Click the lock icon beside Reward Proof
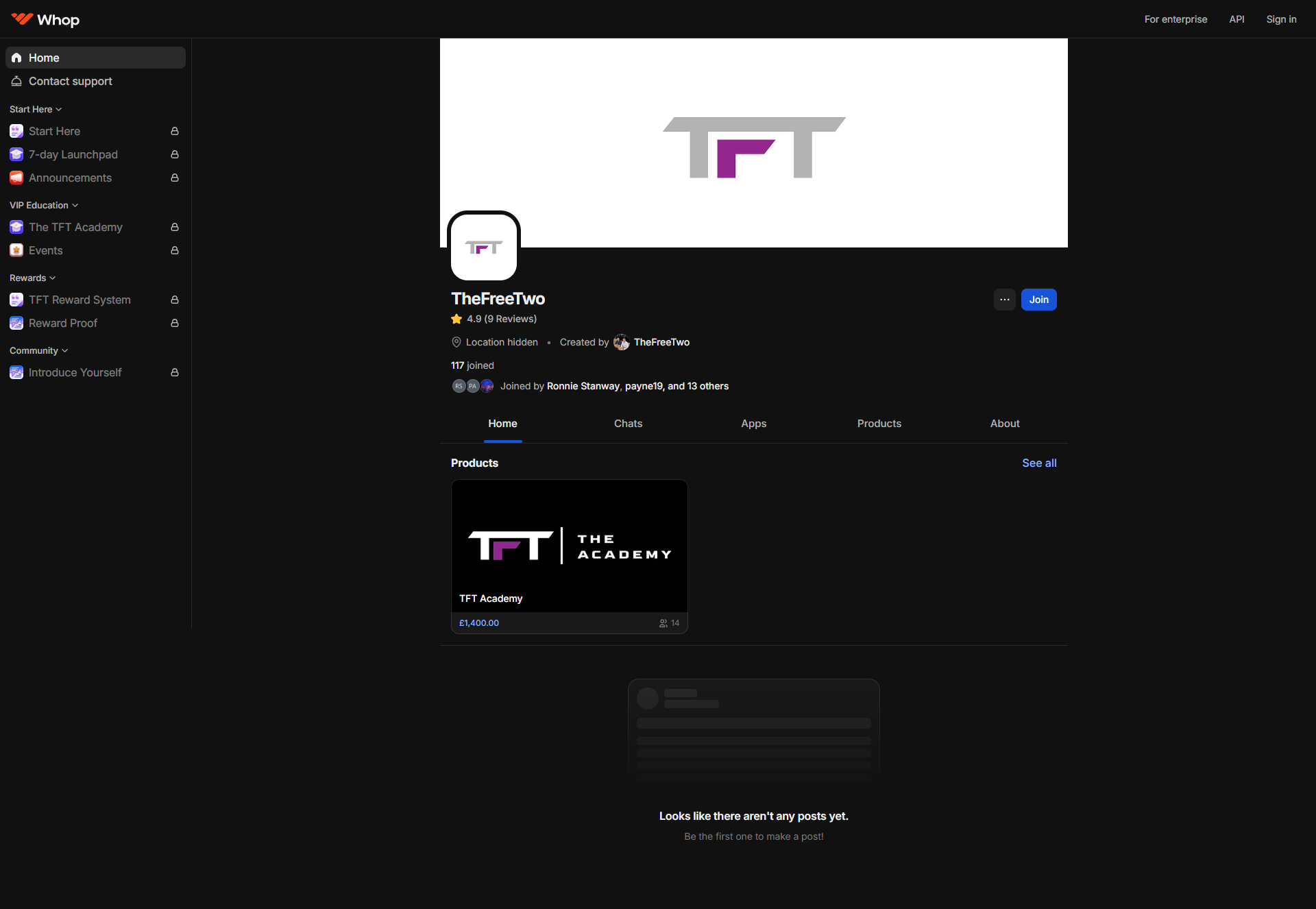Image resolution: width=1316 pixels, height=909 pixels. pos(175,323)
